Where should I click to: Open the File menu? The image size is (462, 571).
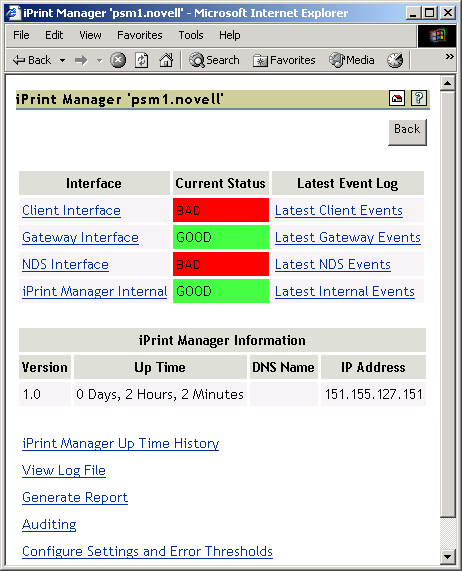(x=21, y=35)
